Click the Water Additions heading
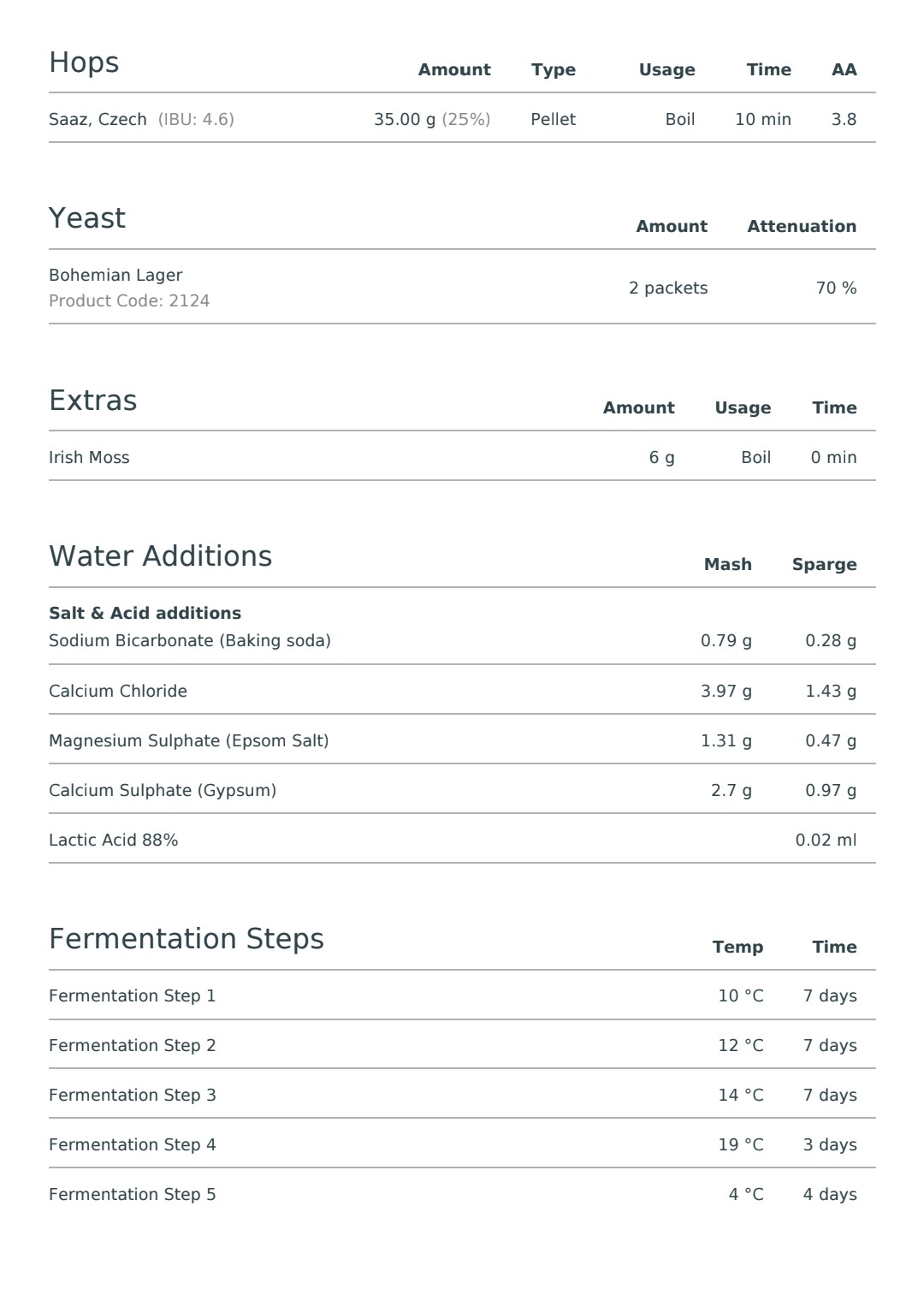Viewport: 924px width, 1307px height. click(161, 556)
